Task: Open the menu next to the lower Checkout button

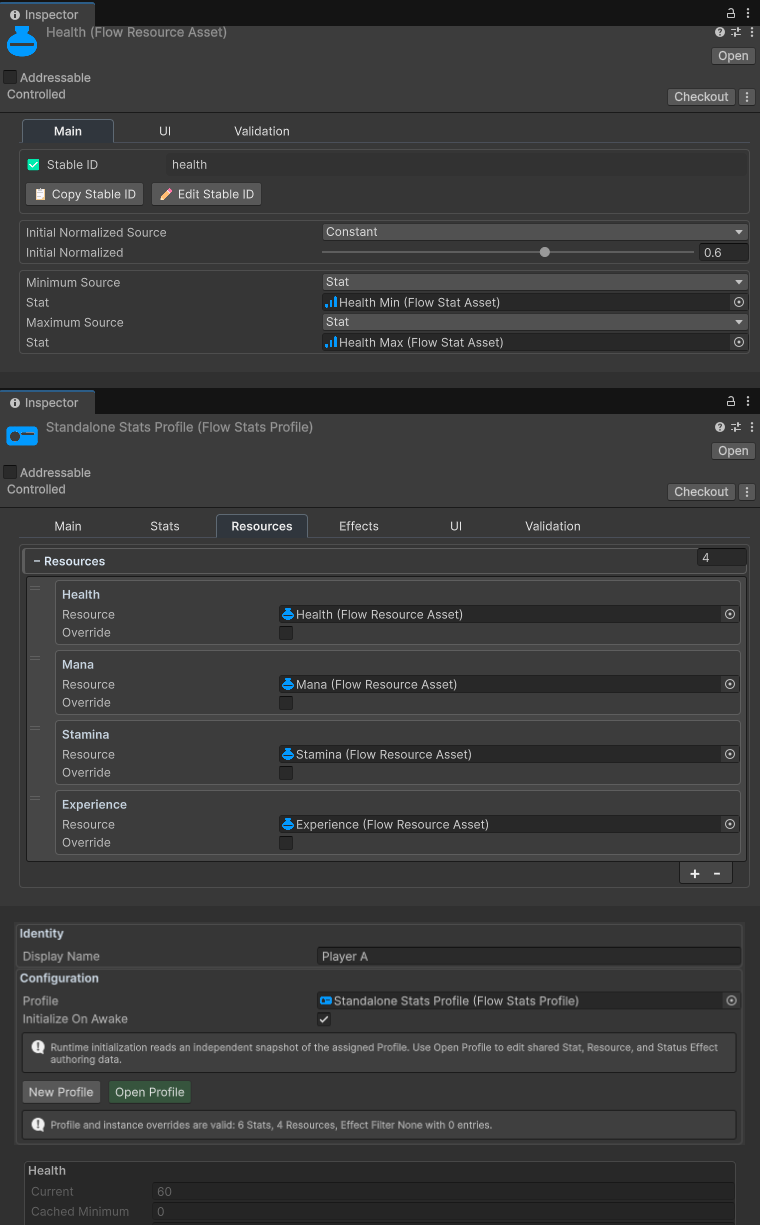Action: [x=747, y=492]
